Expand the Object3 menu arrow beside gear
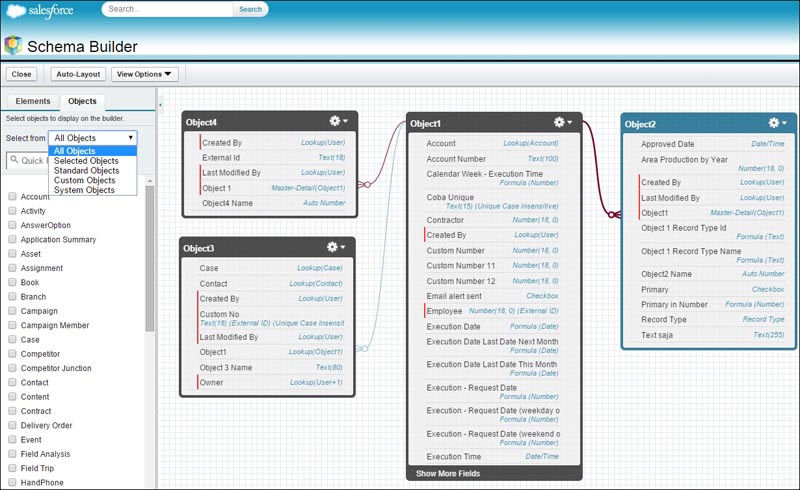This screenshot has height=490, width=800. [x=343, y=247]
